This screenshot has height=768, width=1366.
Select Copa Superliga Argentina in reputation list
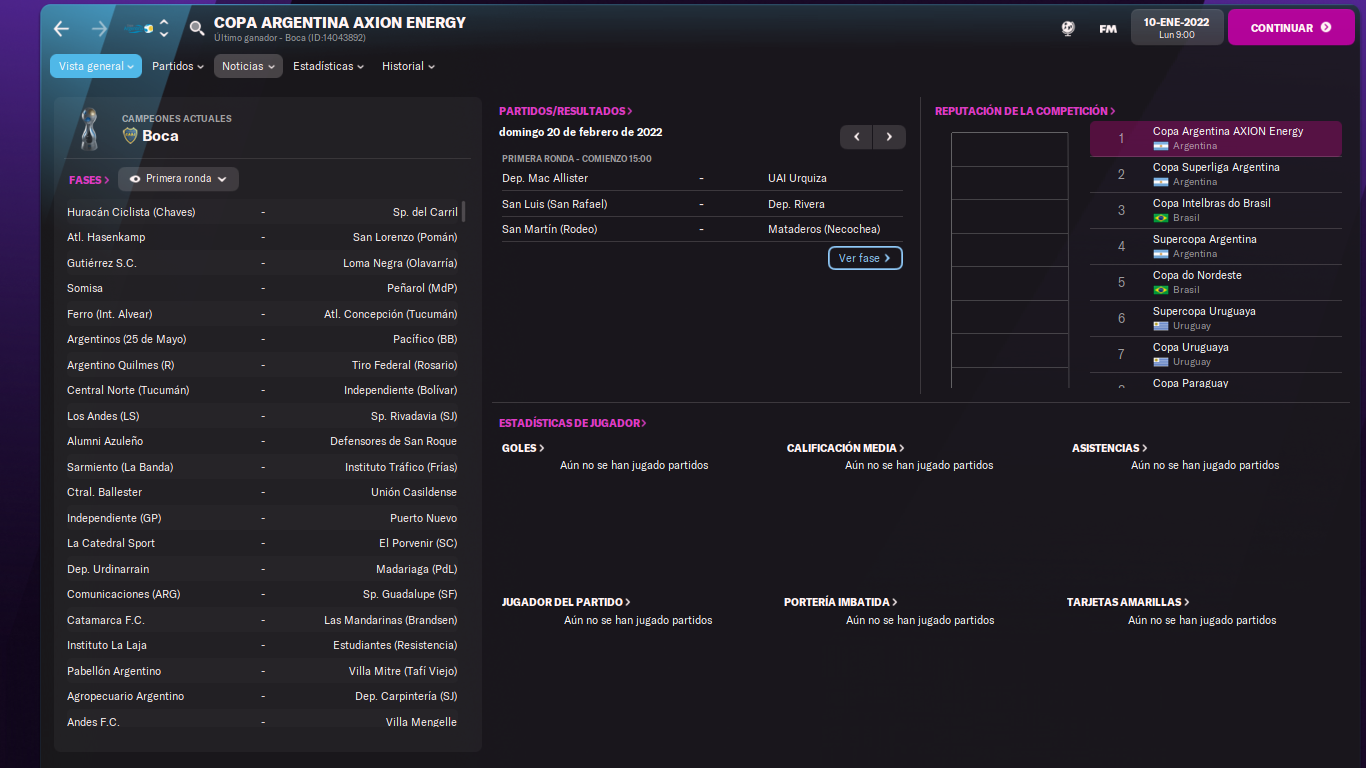(1216, 174)
